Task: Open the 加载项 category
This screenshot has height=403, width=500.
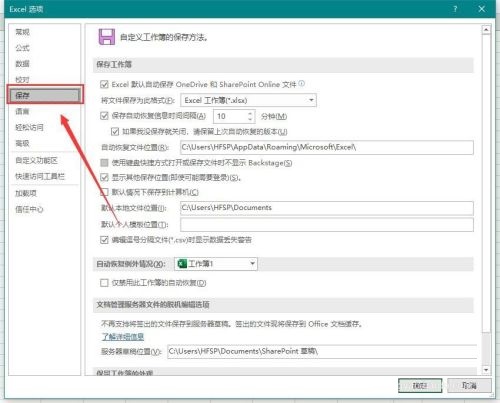Action: point(26,193)
